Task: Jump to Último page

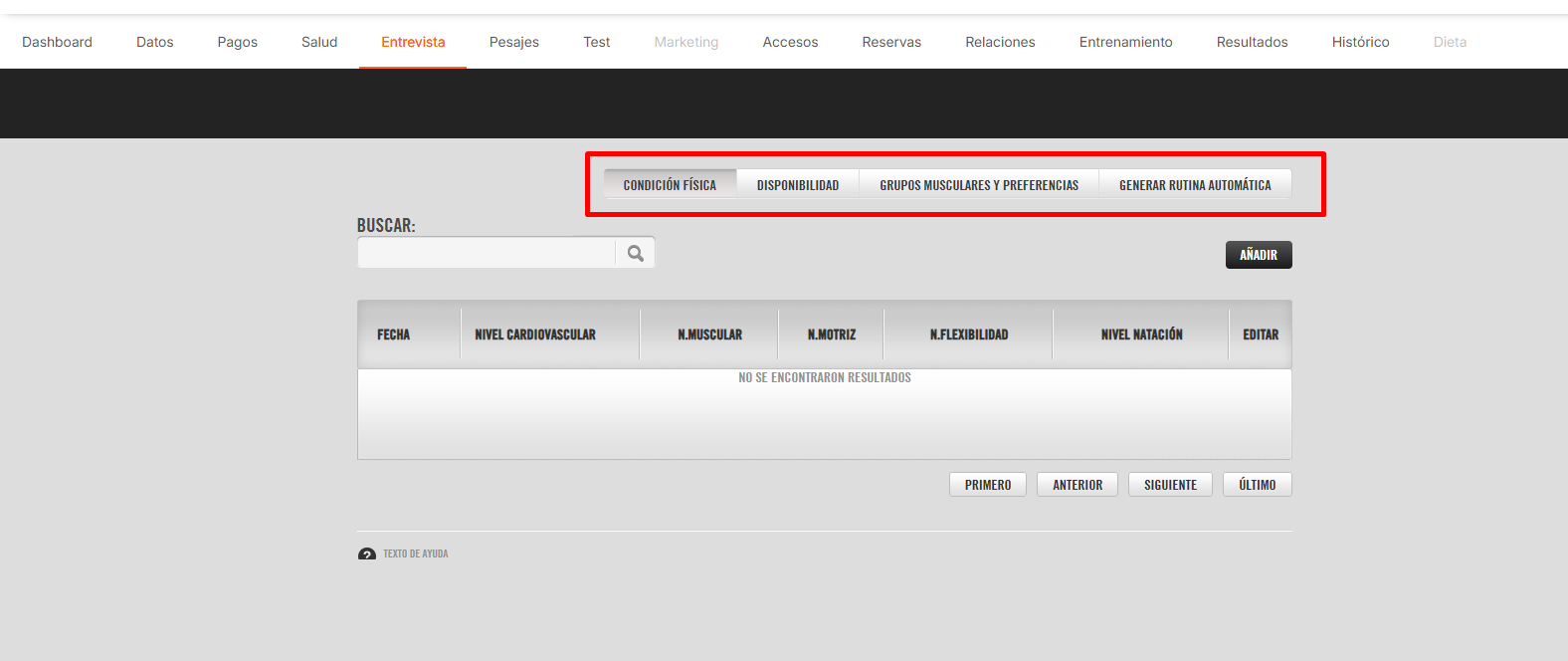Action: coord(1257,485)
